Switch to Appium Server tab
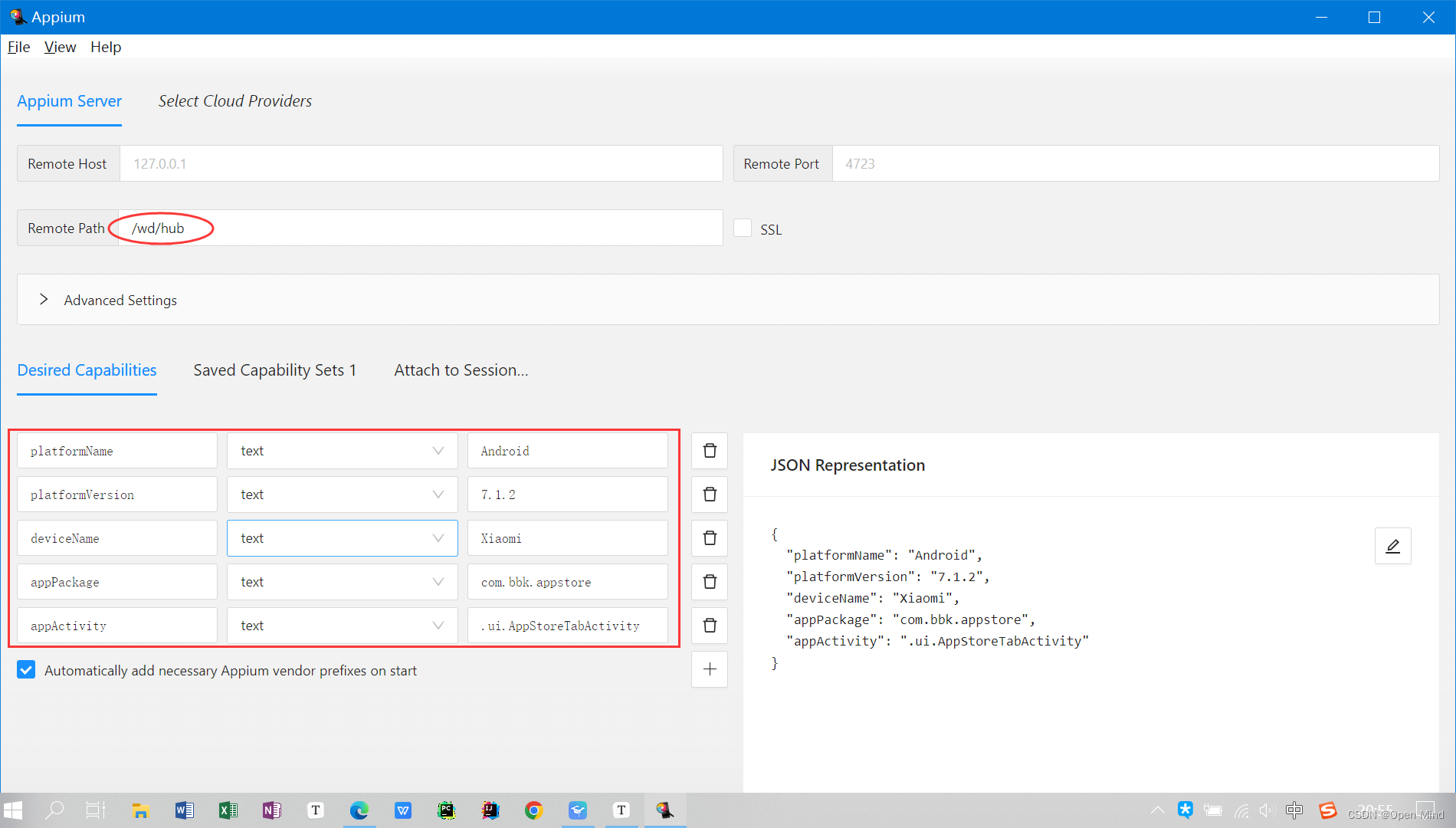 (70, 101)
